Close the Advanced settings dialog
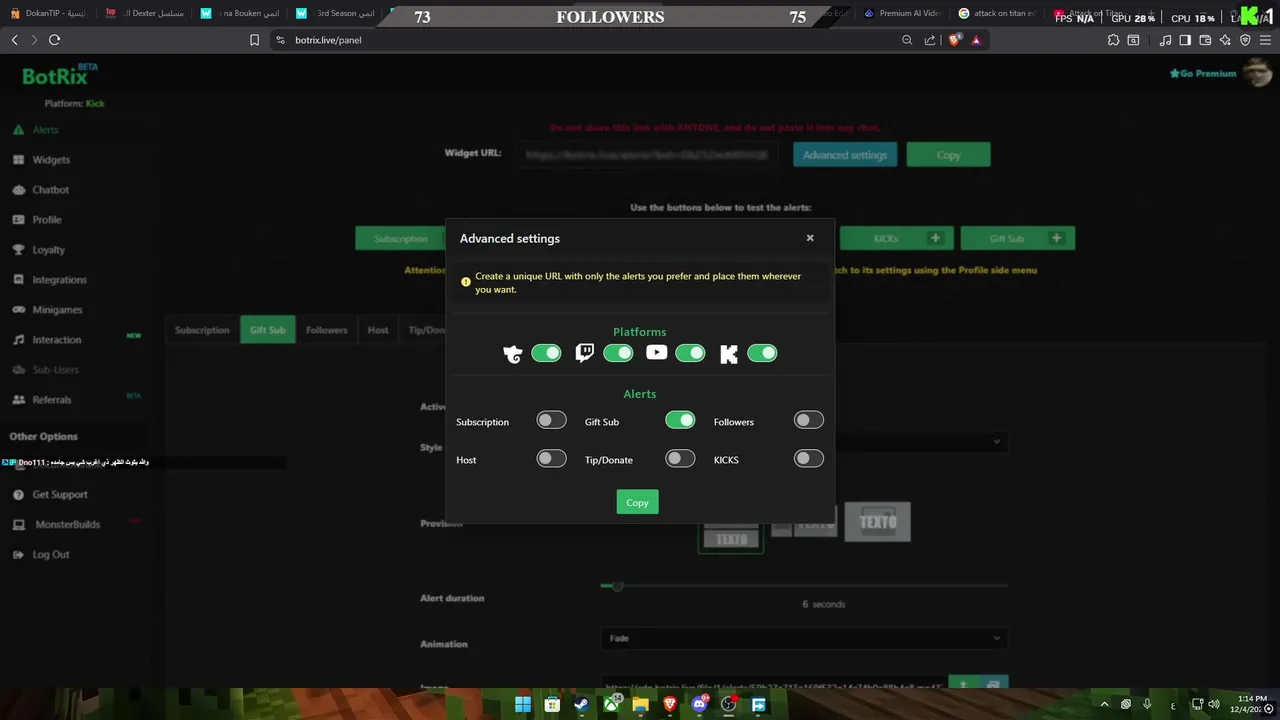The height and width of the screenshot is (720, 1280). click(x=810, y=238)
